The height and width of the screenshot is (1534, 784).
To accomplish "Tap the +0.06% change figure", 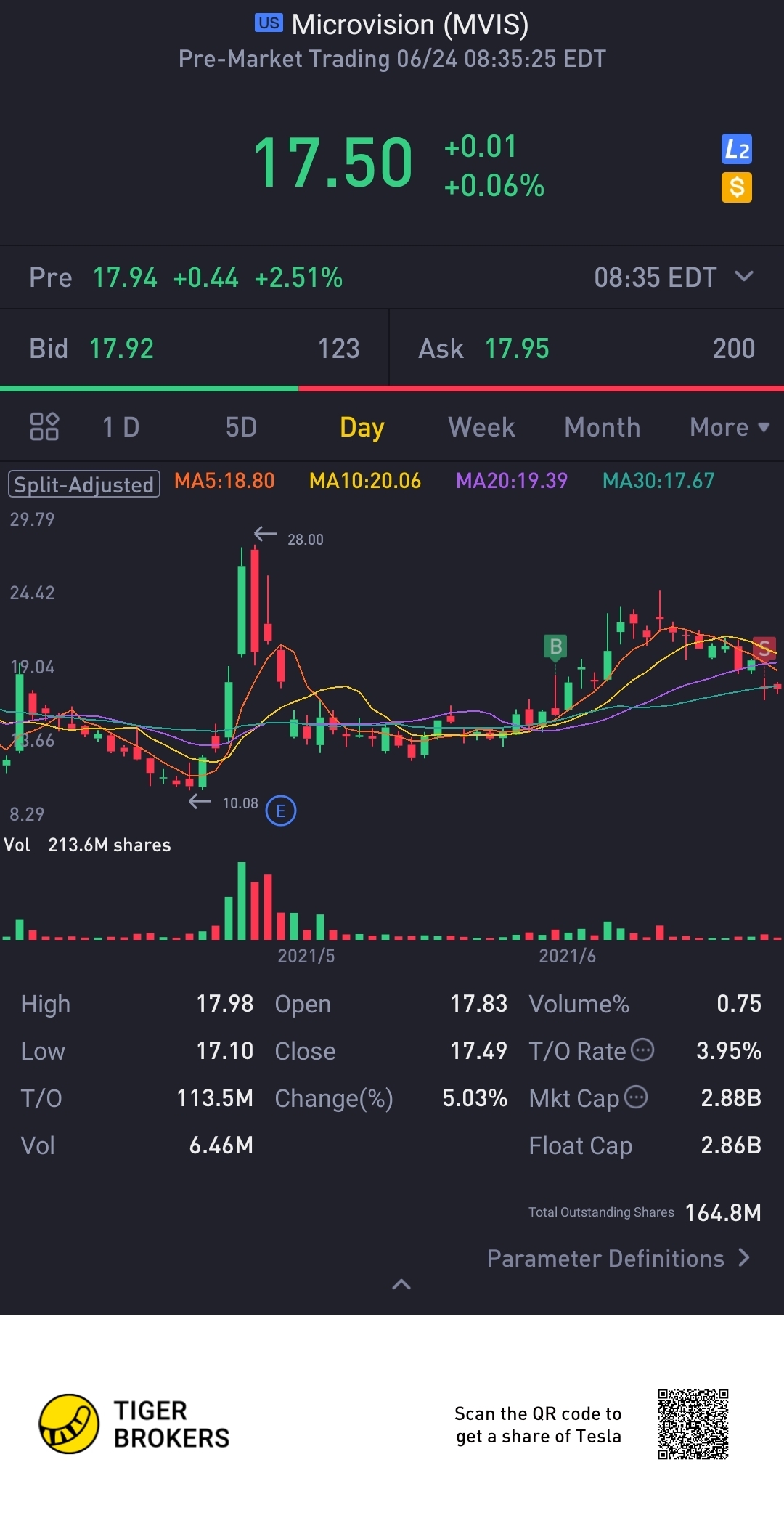I will click(x=494, y=186).
